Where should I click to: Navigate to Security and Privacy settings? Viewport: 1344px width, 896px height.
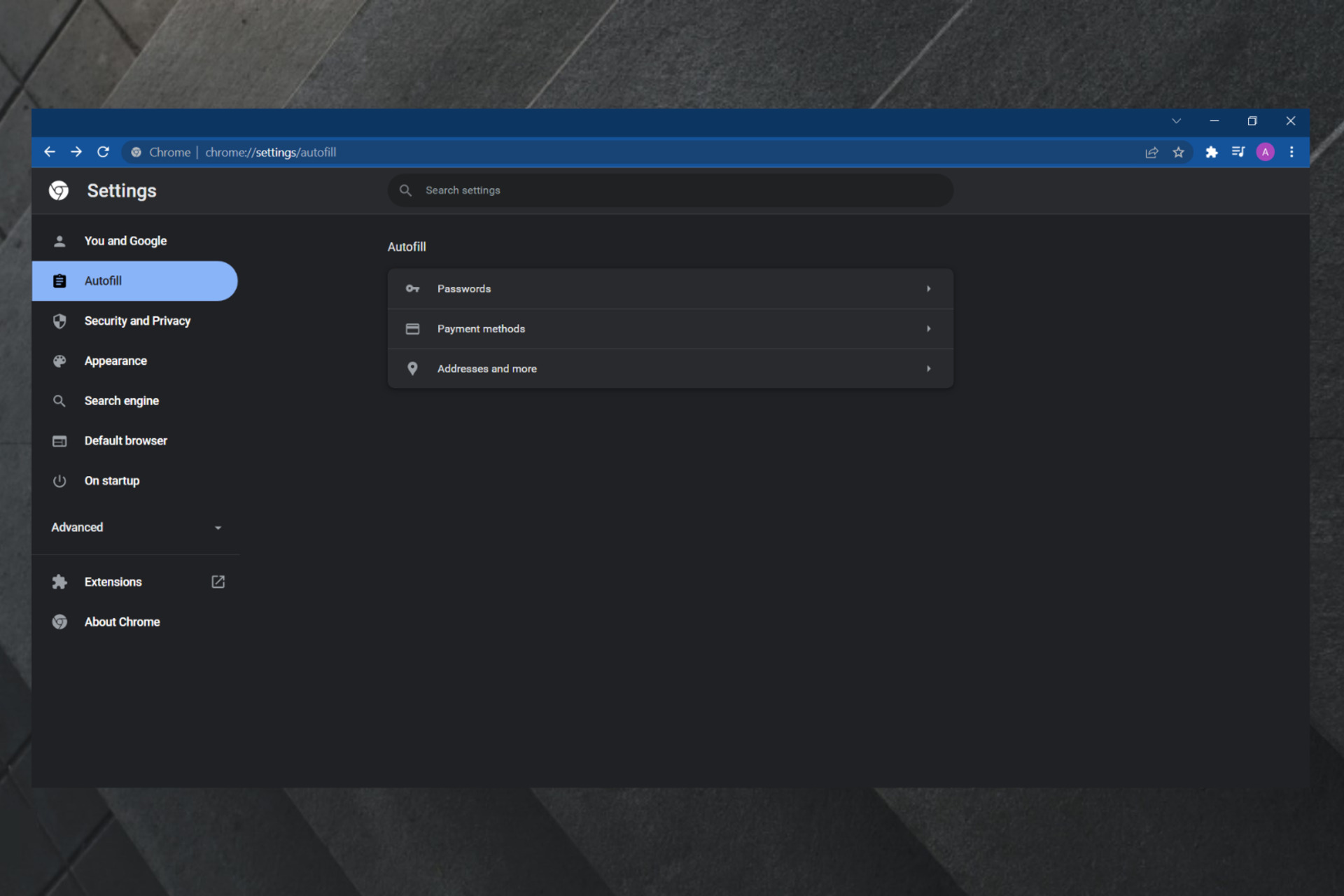(x=139, y=320)
